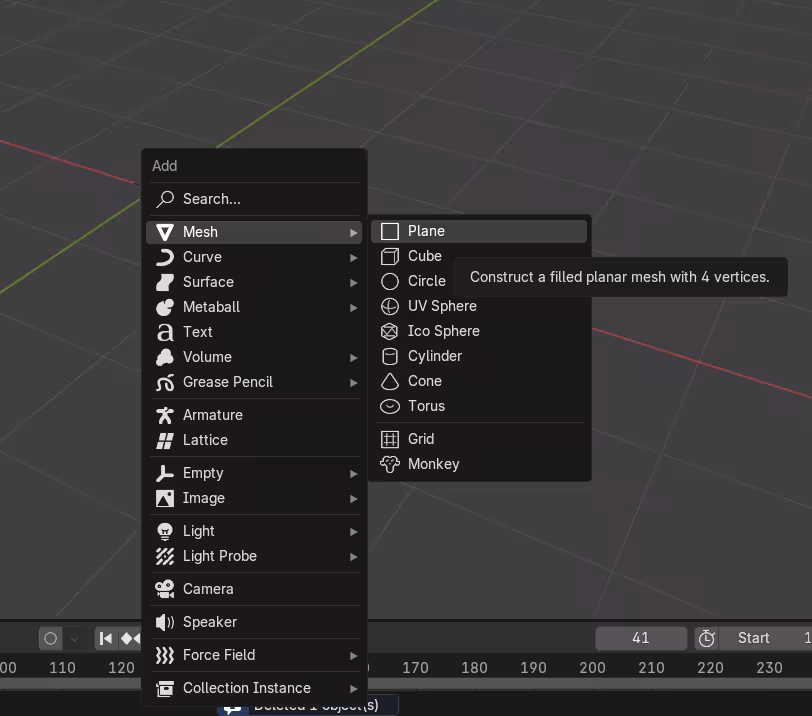Viewport: 812px width, 716px height.
Task: Click the Search magnifier icon in Add menu
Action: 165,199
